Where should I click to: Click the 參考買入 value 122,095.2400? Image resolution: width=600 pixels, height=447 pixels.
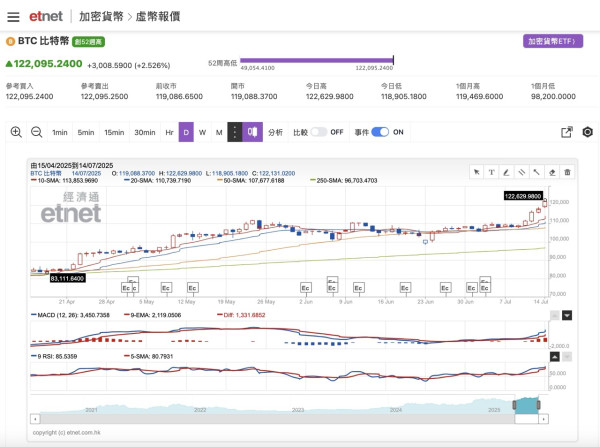click(x=29, y=96)
